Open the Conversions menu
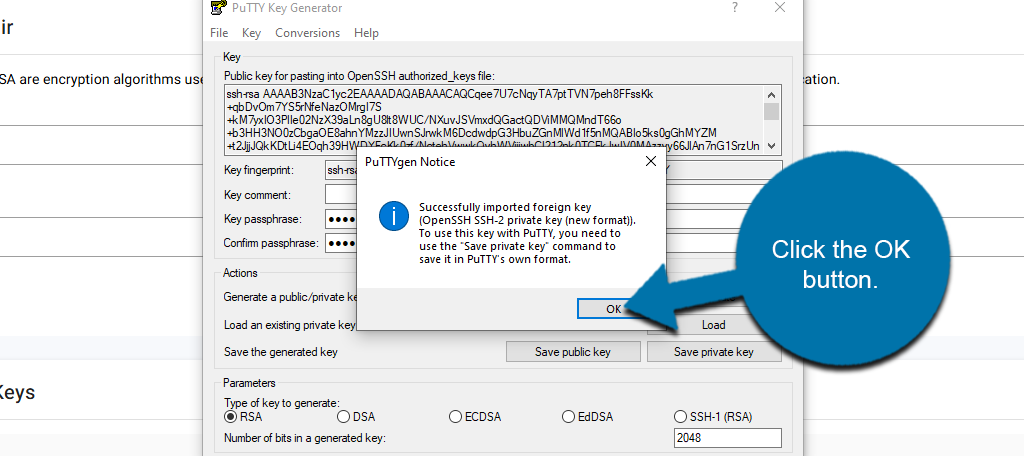1024x456 pixels. point(307,33)
